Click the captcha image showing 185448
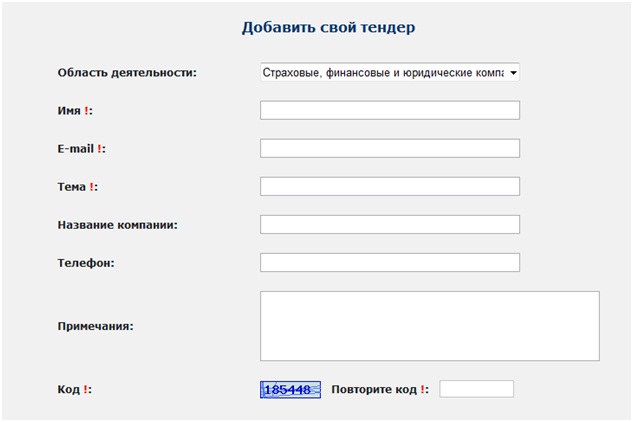The image size is (634, 422). 290,389
